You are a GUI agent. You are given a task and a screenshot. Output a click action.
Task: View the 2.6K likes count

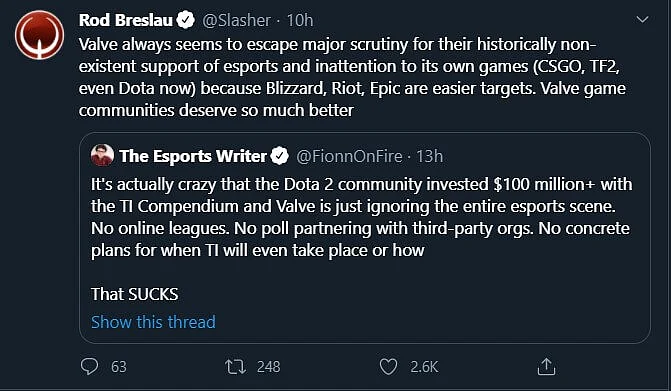(424, 367)
